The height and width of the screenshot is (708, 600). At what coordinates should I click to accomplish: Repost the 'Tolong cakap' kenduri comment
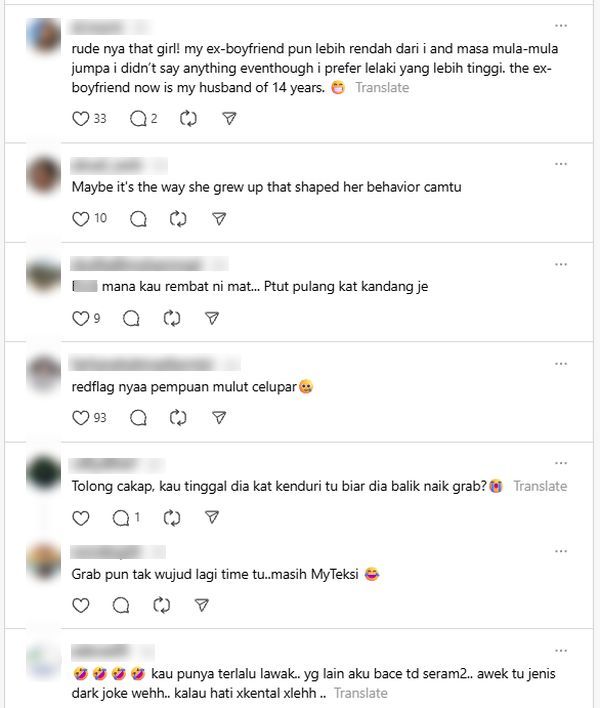(x=172, y=517)
